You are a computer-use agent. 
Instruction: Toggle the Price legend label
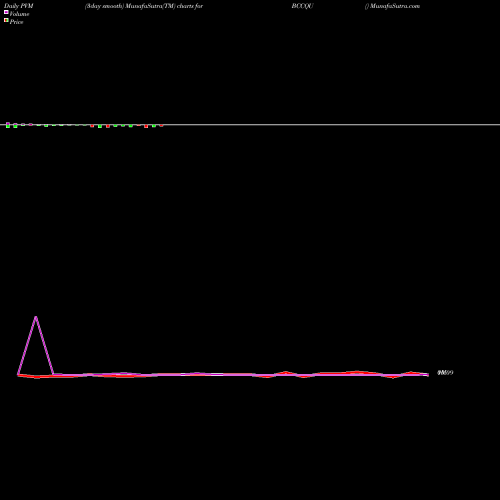pos(16,22)
